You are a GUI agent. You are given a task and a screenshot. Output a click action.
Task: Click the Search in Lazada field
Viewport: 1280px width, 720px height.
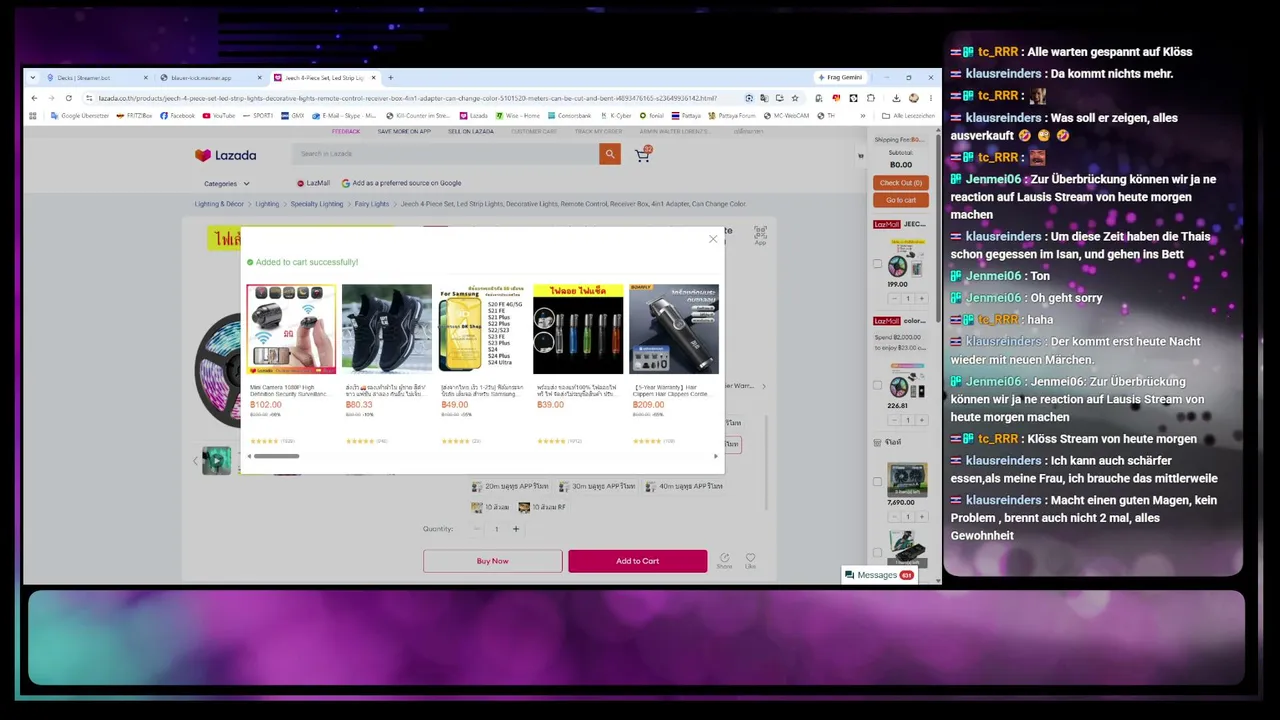446,153
